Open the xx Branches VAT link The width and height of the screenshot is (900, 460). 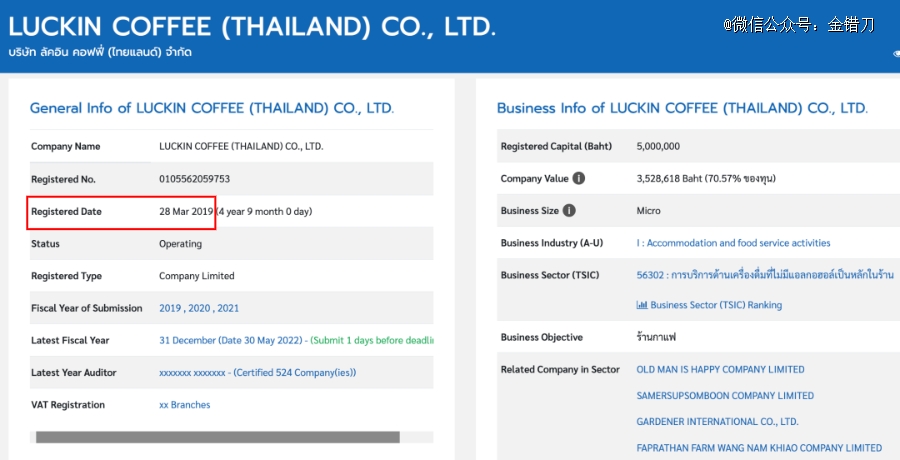click(x=184, y=405)
